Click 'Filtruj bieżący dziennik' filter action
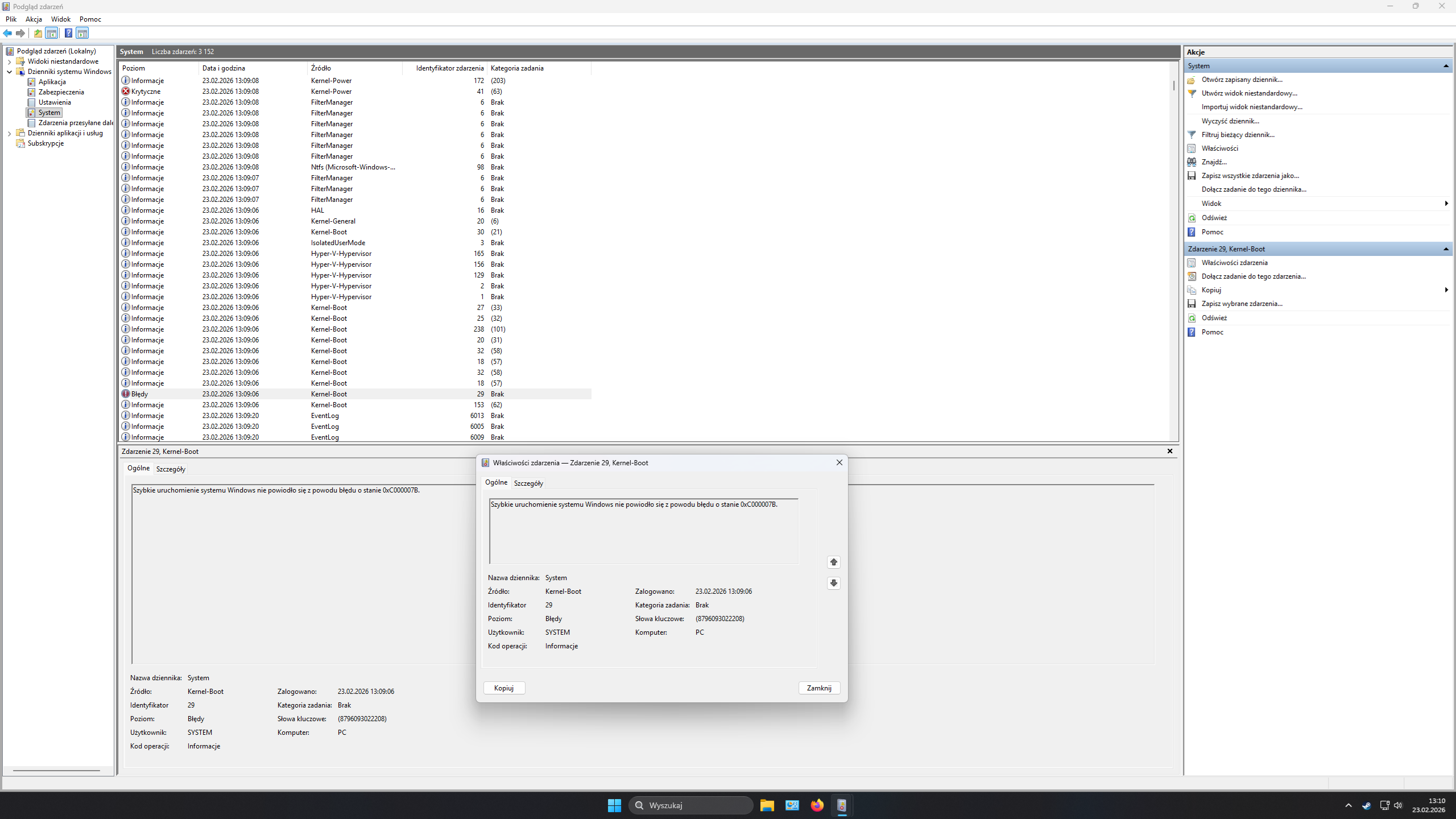This screenshot has width=1456, height=819. pos(1238,135)
